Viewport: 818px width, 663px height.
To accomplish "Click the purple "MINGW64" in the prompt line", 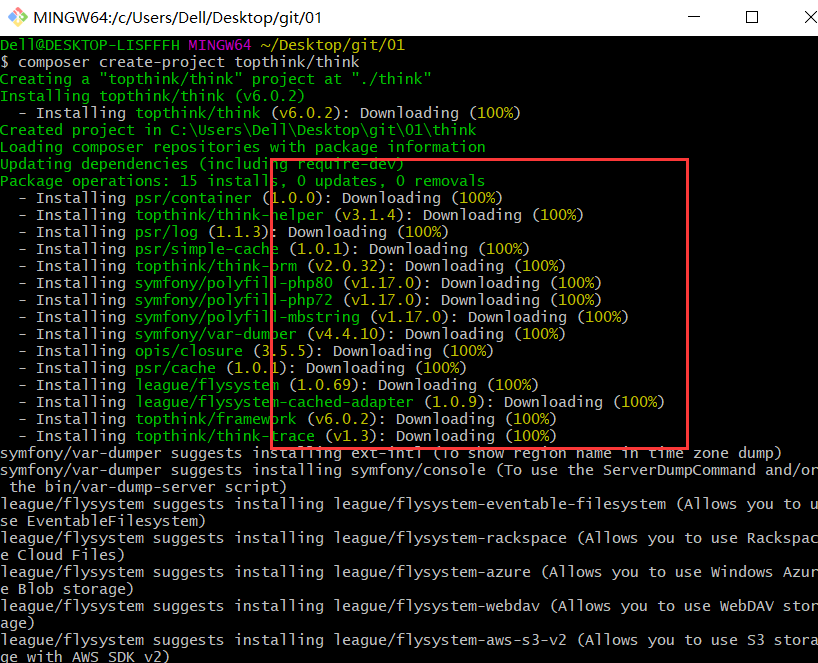I will pos(220,45).
